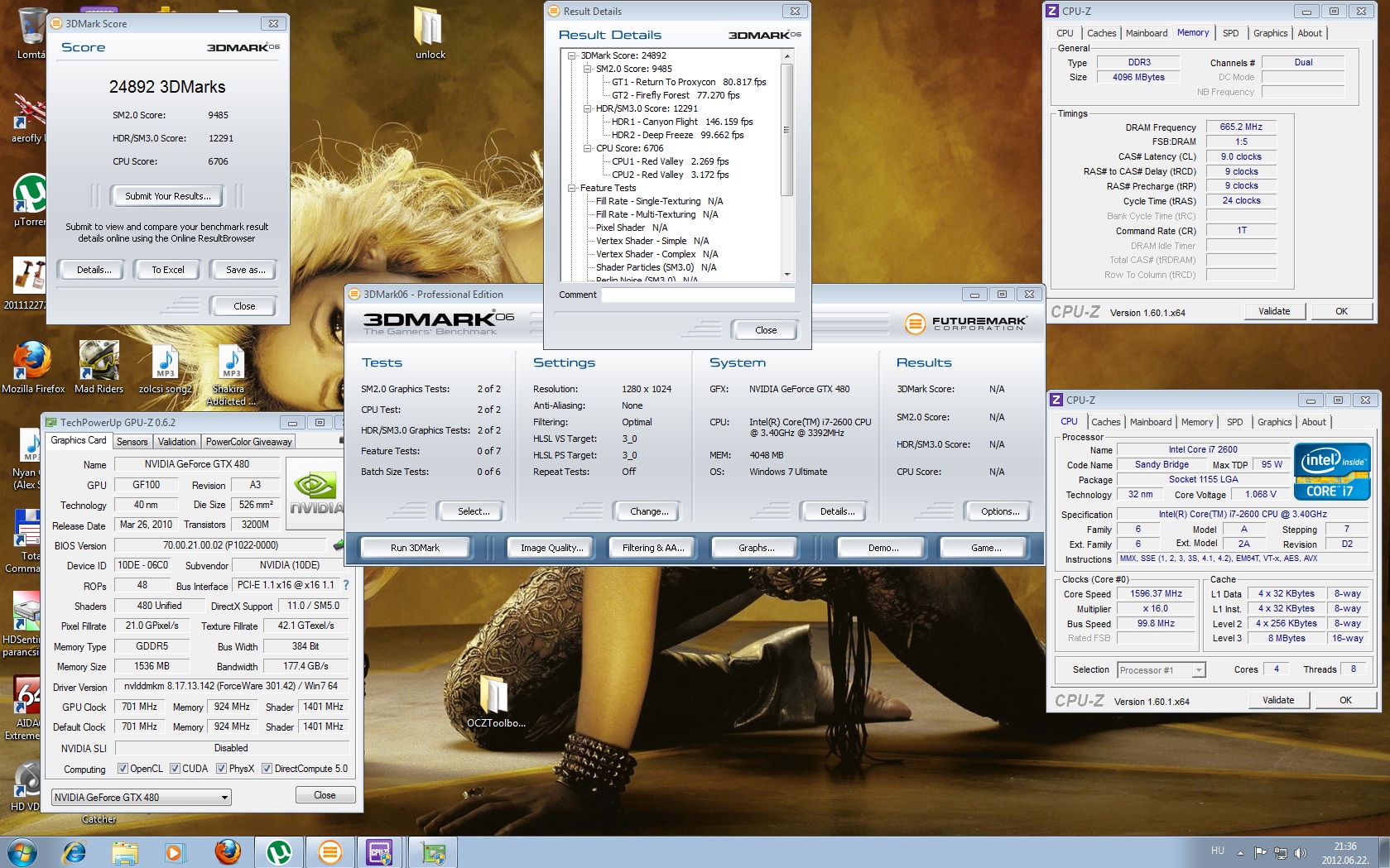The image size is (1390, 868).
Task: Click the Close button in GPU-Z
Action: (x=325, y=795)
